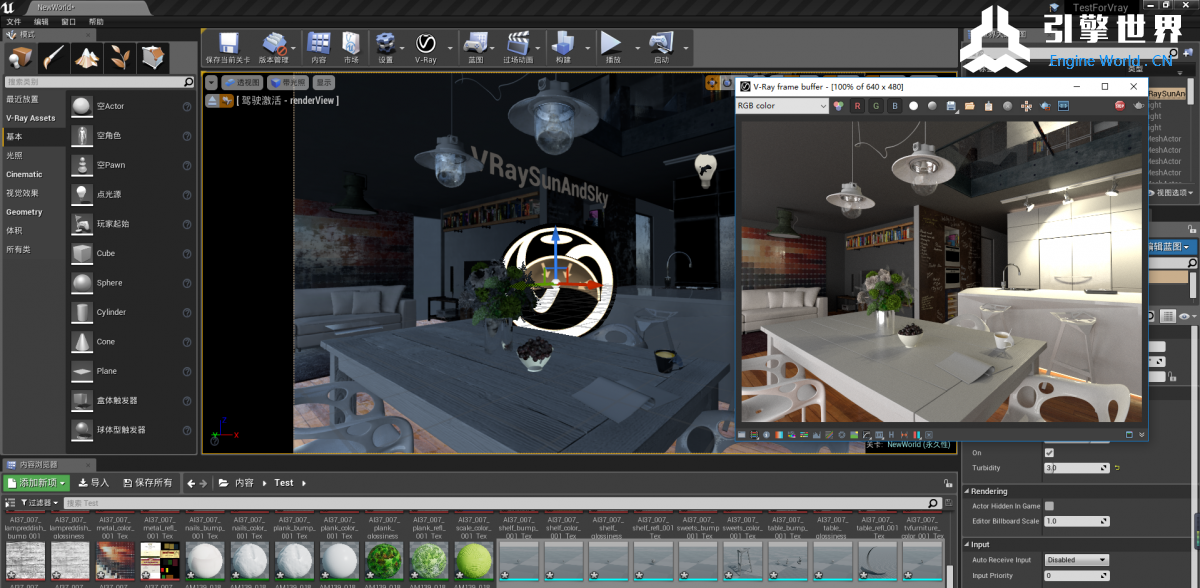This screenshot has width=1200, height=588.
Task: Open the 内容 content browser toolbar icon
Action: [x=319, y=43]
